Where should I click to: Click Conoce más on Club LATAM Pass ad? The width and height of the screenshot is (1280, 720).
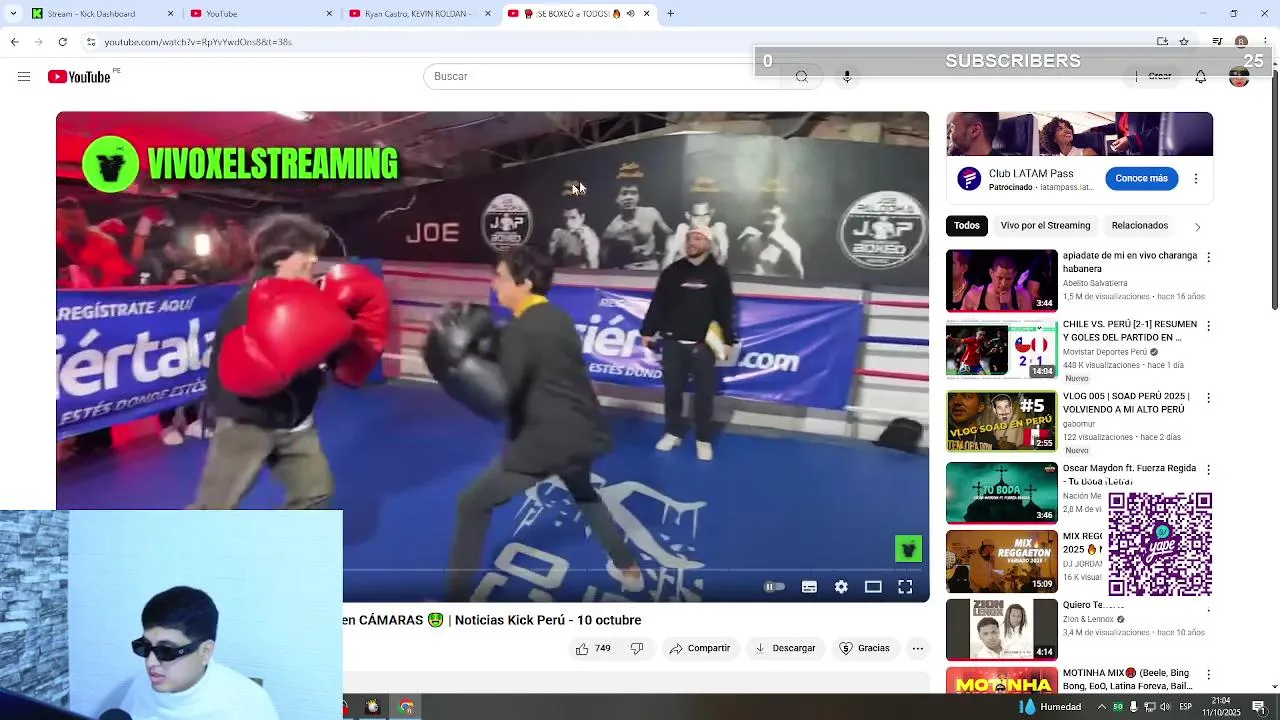tap(1141, 179)
